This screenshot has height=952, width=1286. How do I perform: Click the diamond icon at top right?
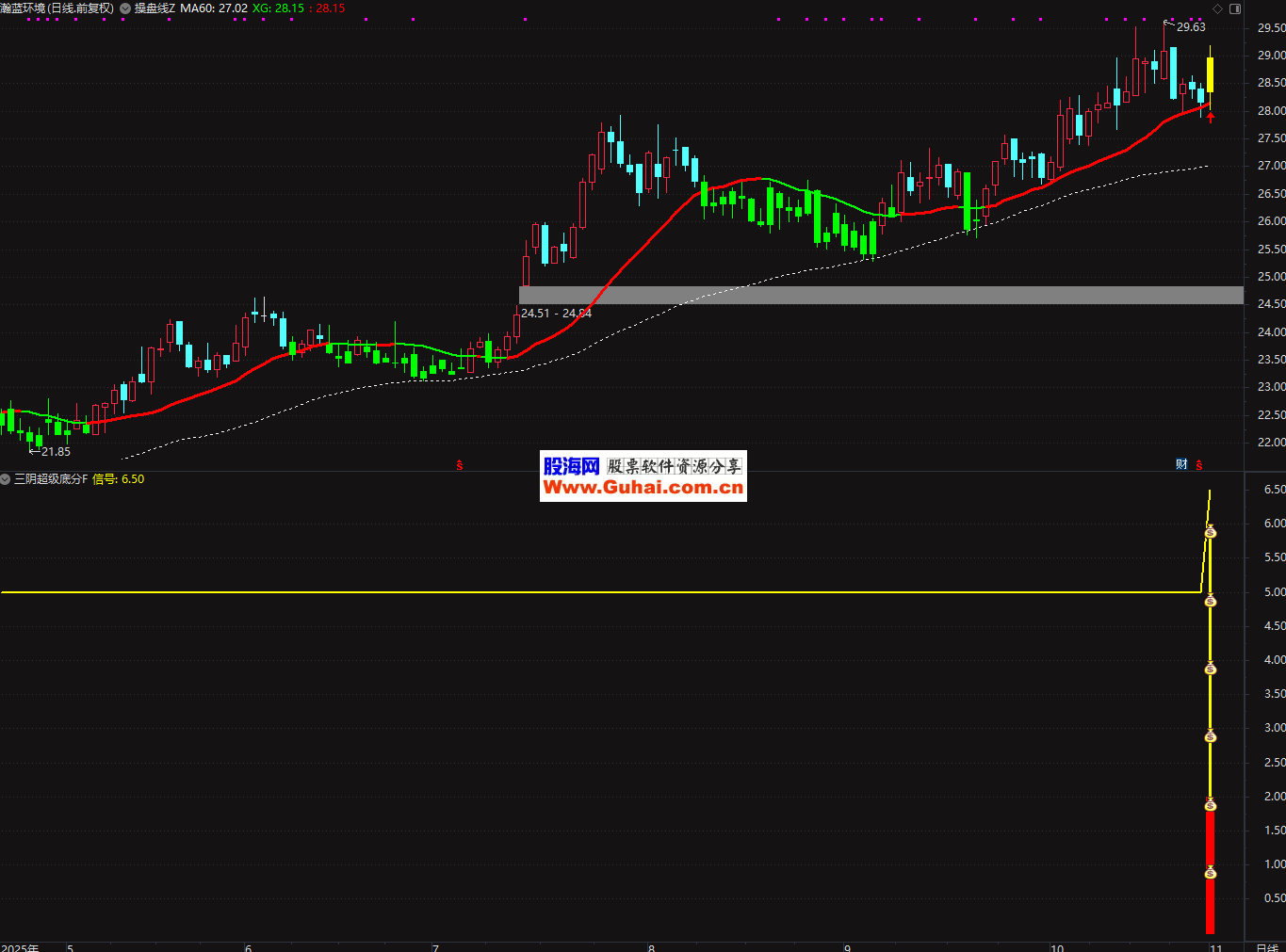pos(1217,8)
